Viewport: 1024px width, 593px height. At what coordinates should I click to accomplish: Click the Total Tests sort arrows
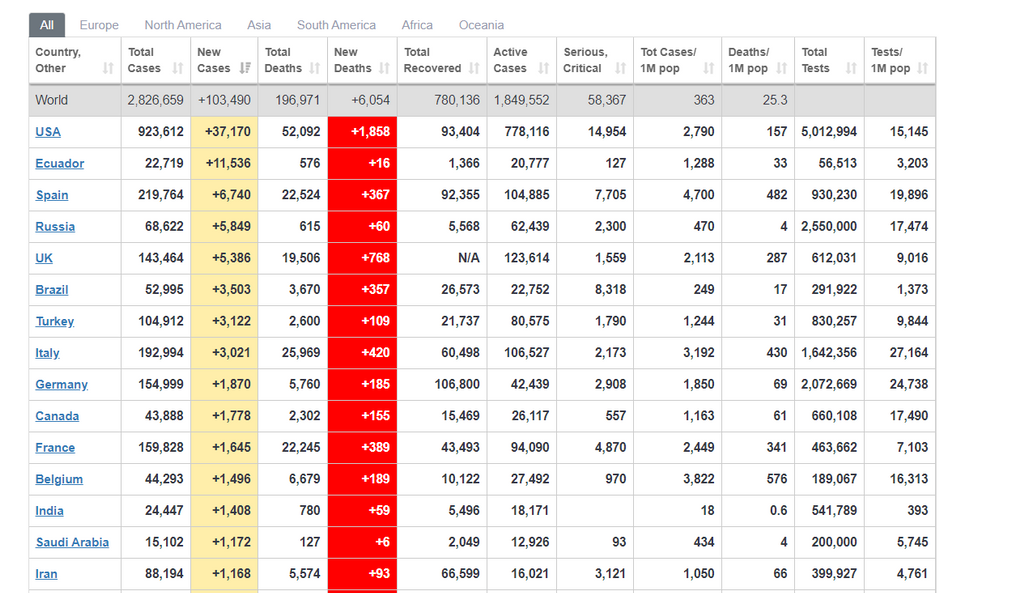click(851, 68)
